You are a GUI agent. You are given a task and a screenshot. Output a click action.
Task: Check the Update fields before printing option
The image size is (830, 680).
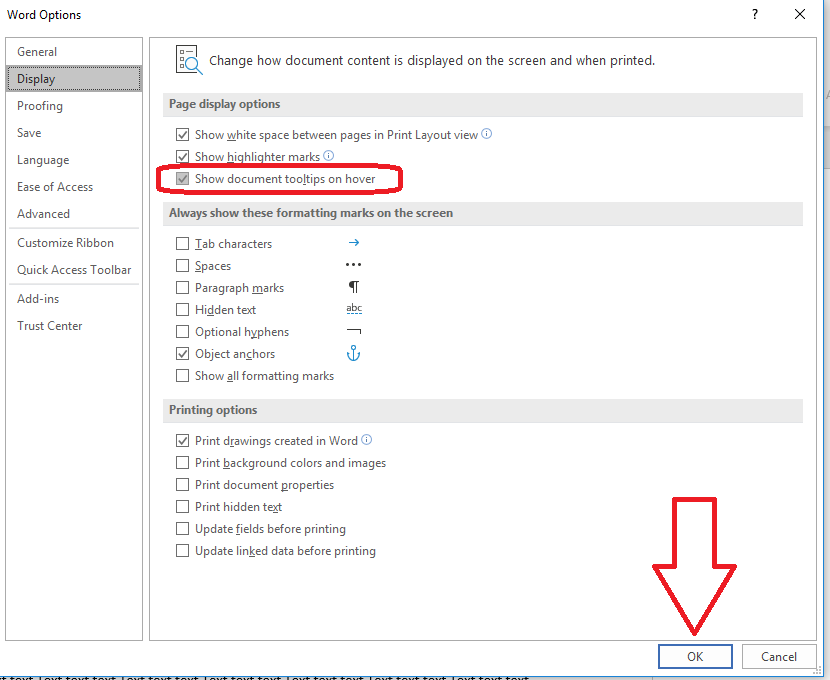tap(182, 529)
